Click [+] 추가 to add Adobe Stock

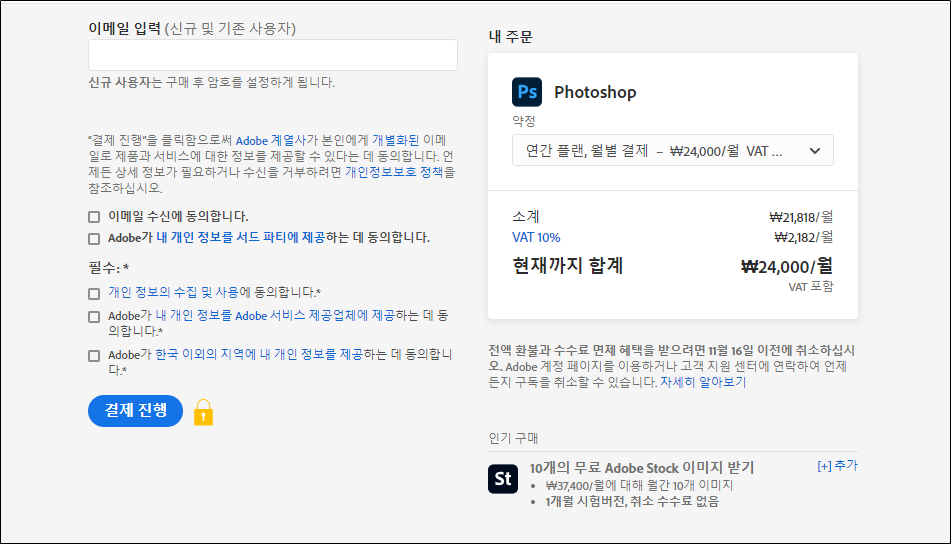838,466
